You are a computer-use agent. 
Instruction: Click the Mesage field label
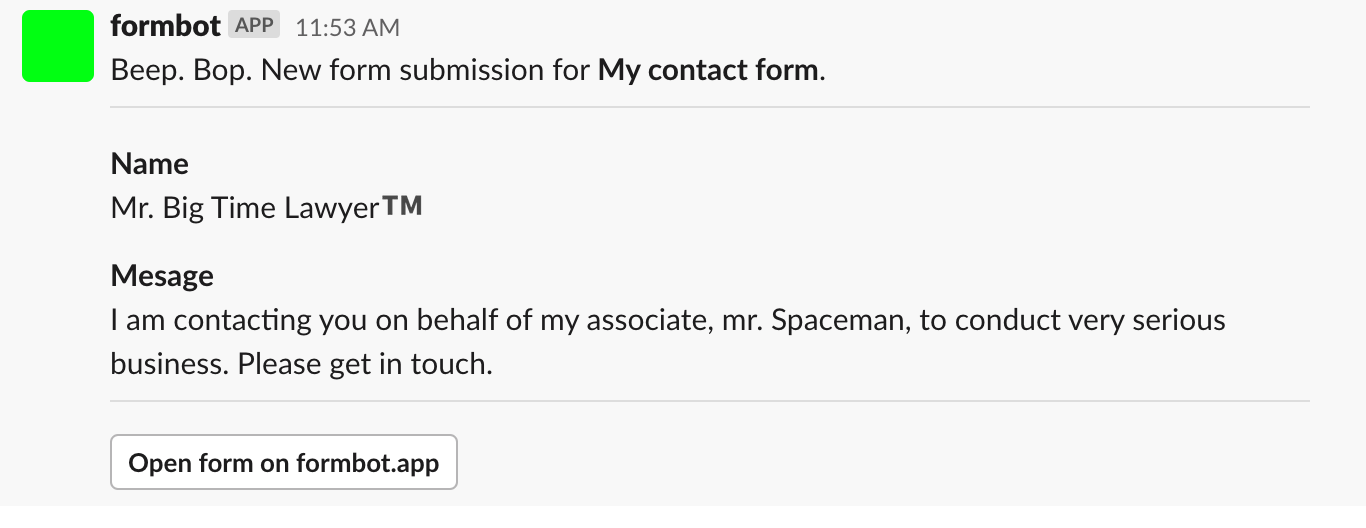tap(162, 276)
